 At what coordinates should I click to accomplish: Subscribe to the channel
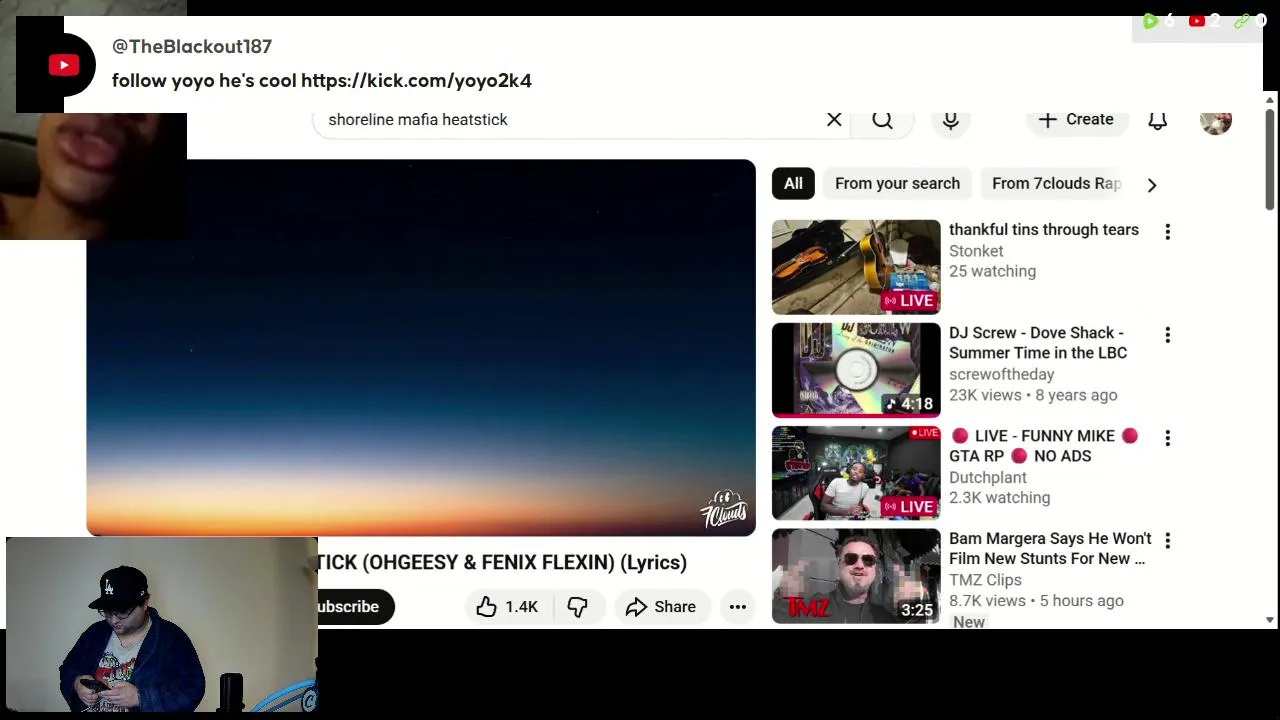[x=354, y=607]
